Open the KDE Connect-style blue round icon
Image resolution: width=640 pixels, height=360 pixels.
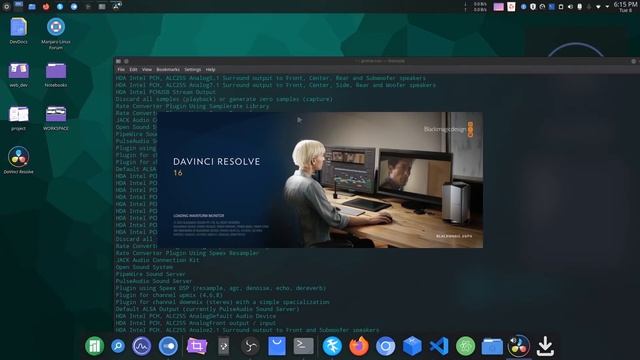coord(332,346)
